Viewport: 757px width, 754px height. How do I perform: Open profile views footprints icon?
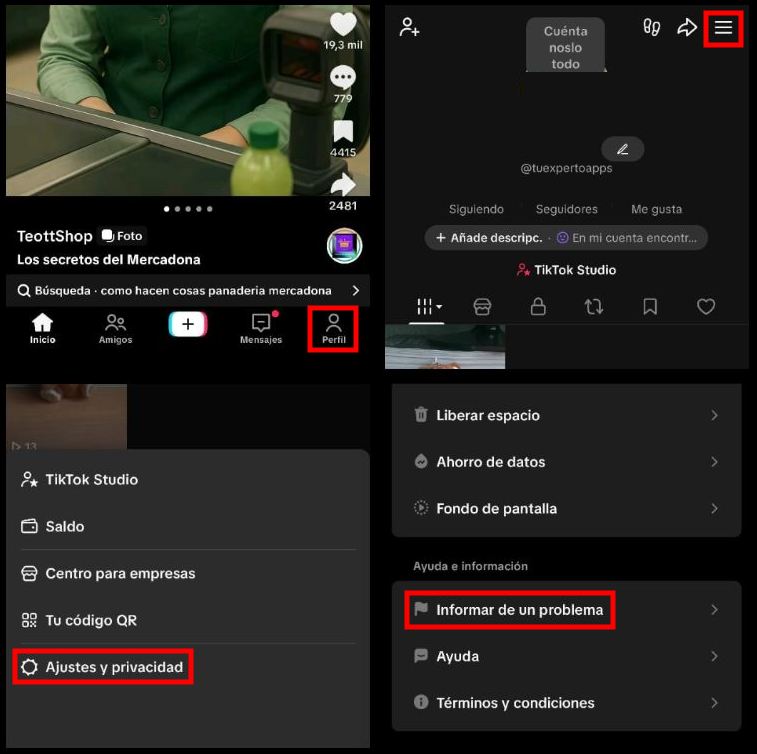point(651,27)
